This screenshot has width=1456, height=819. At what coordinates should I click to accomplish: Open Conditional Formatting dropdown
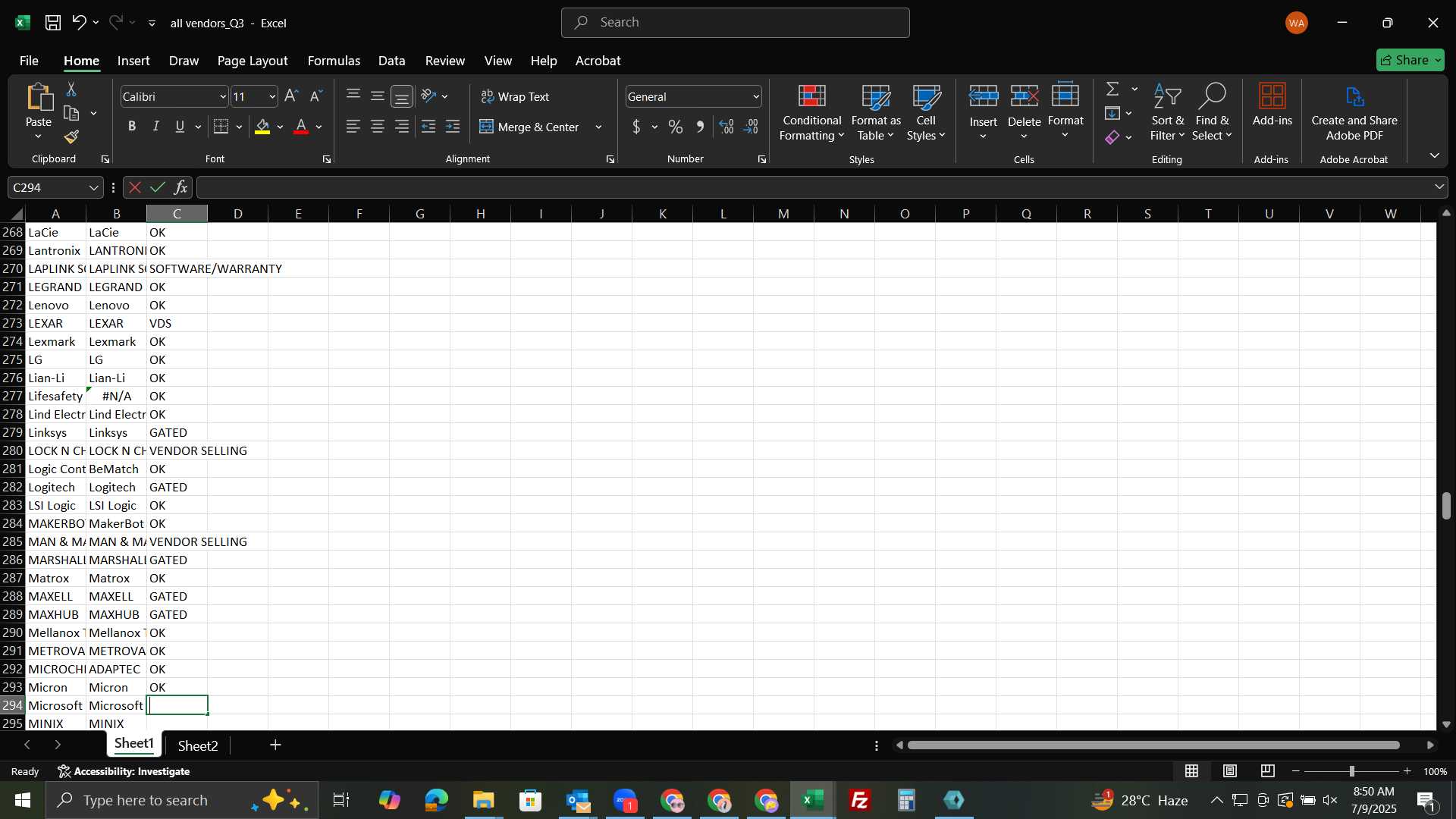point(811,112)
